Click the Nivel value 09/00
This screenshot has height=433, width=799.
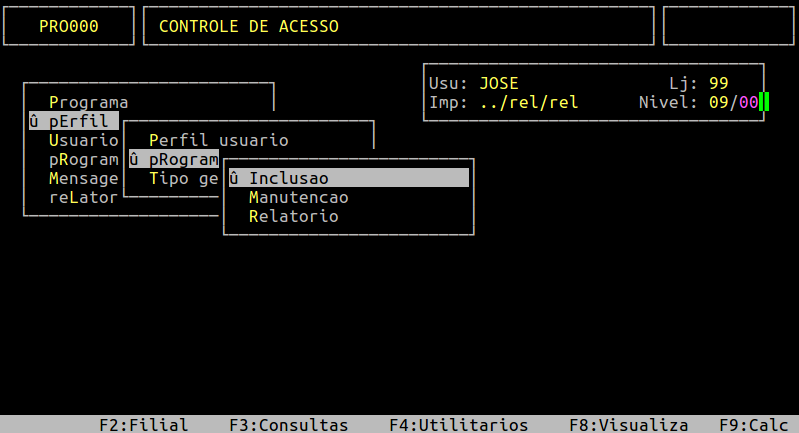(x=733, y=102)
